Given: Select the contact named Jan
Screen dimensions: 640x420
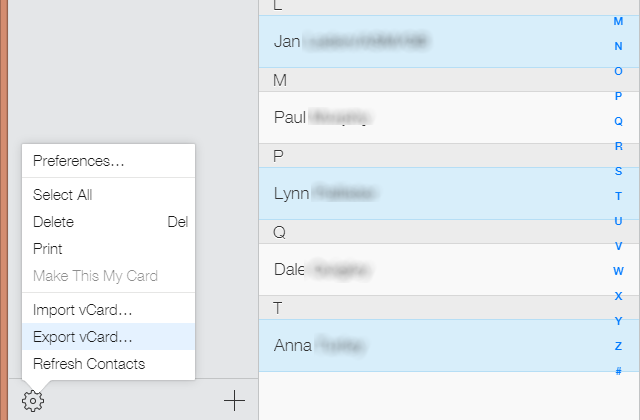Looking at the screenshot, I should (430, 41).
